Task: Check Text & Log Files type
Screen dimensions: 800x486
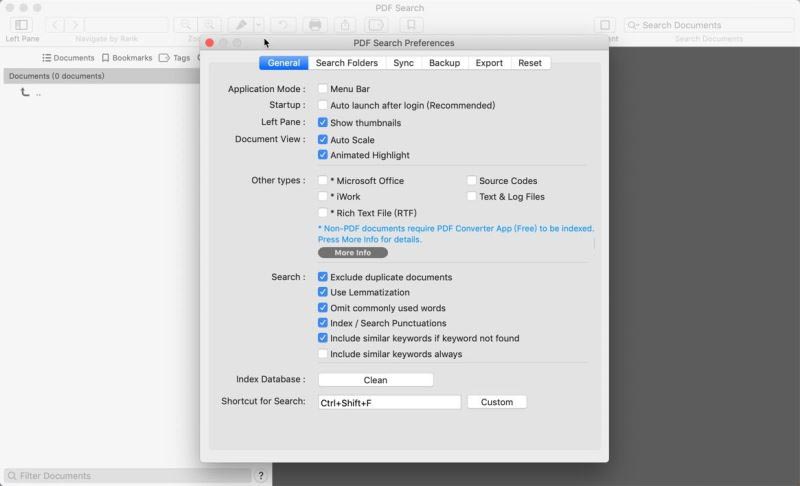Action: (x=471, y=196)
